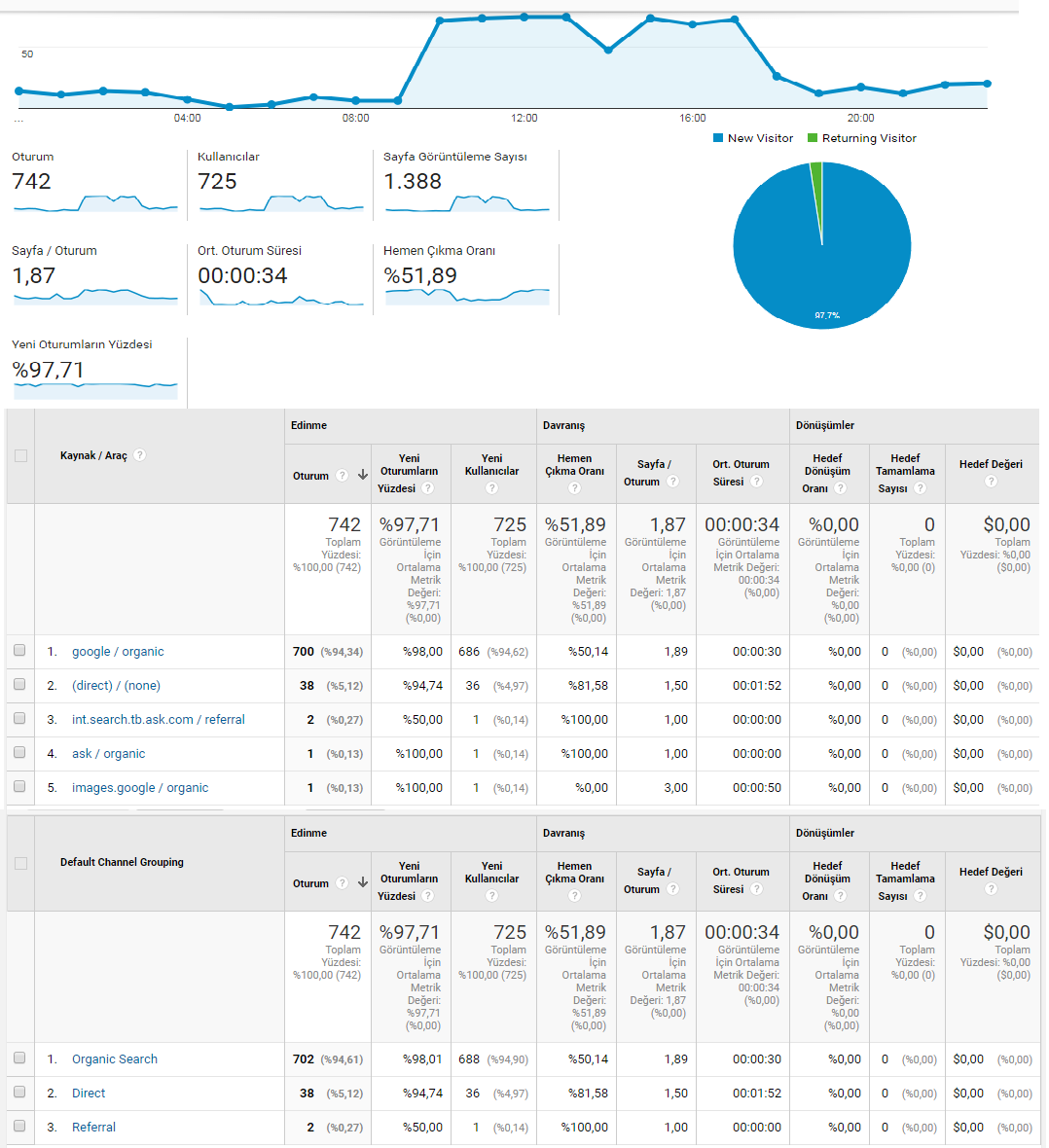This screenshot has width=1049, height=1148.
Task: Click help icon beside Hedef Tamamlama Sayısı in second table
Action: coord(921,895)
